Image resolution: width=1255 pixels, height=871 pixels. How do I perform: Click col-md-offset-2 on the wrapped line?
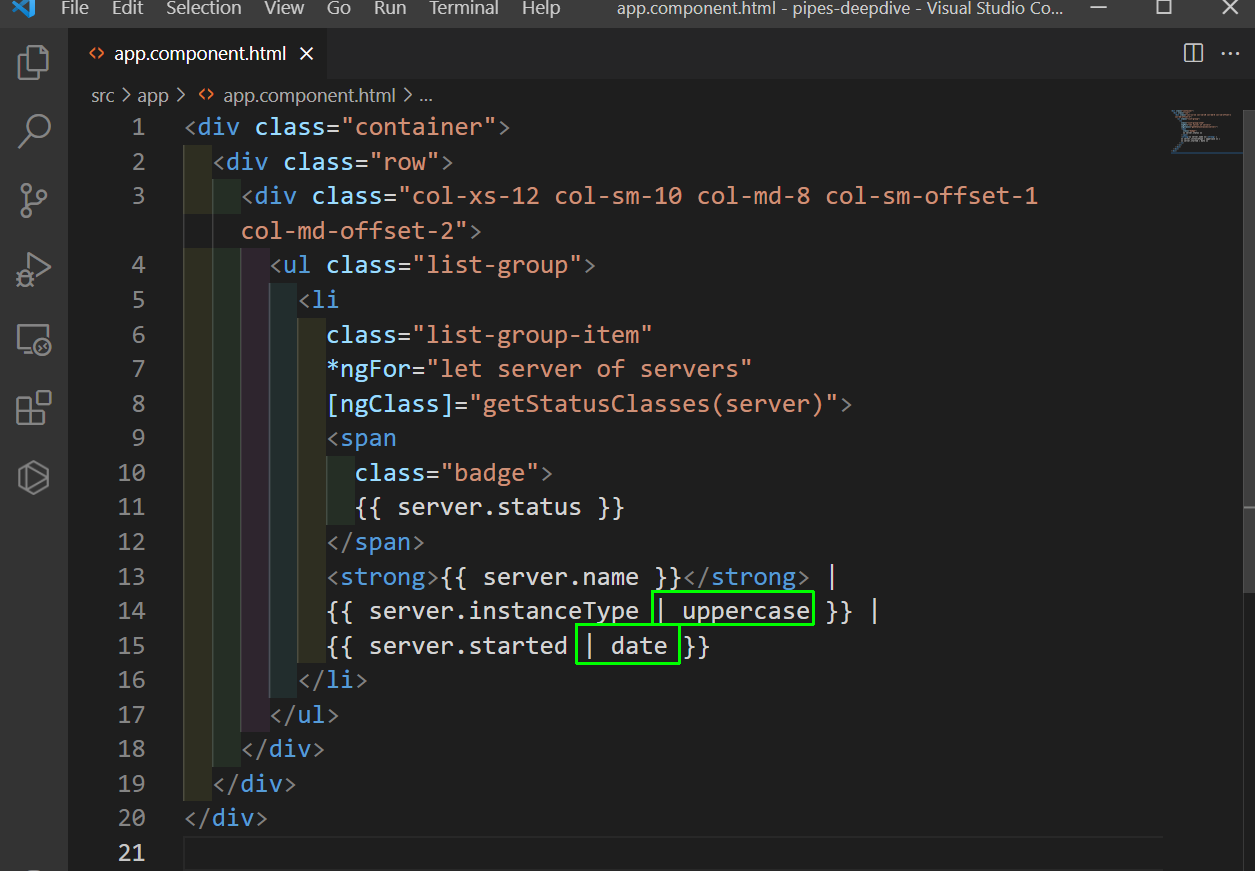pos(348,230)
